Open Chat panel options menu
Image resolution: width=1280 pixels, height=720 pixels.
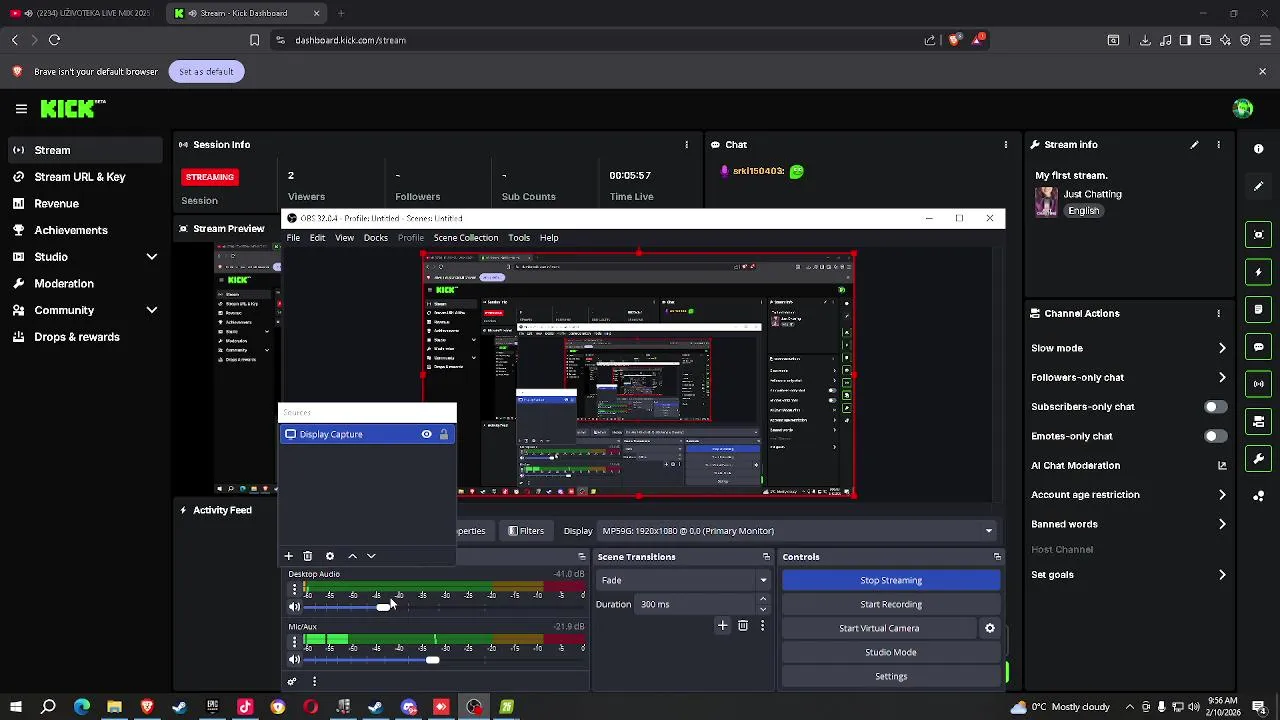1005,145
